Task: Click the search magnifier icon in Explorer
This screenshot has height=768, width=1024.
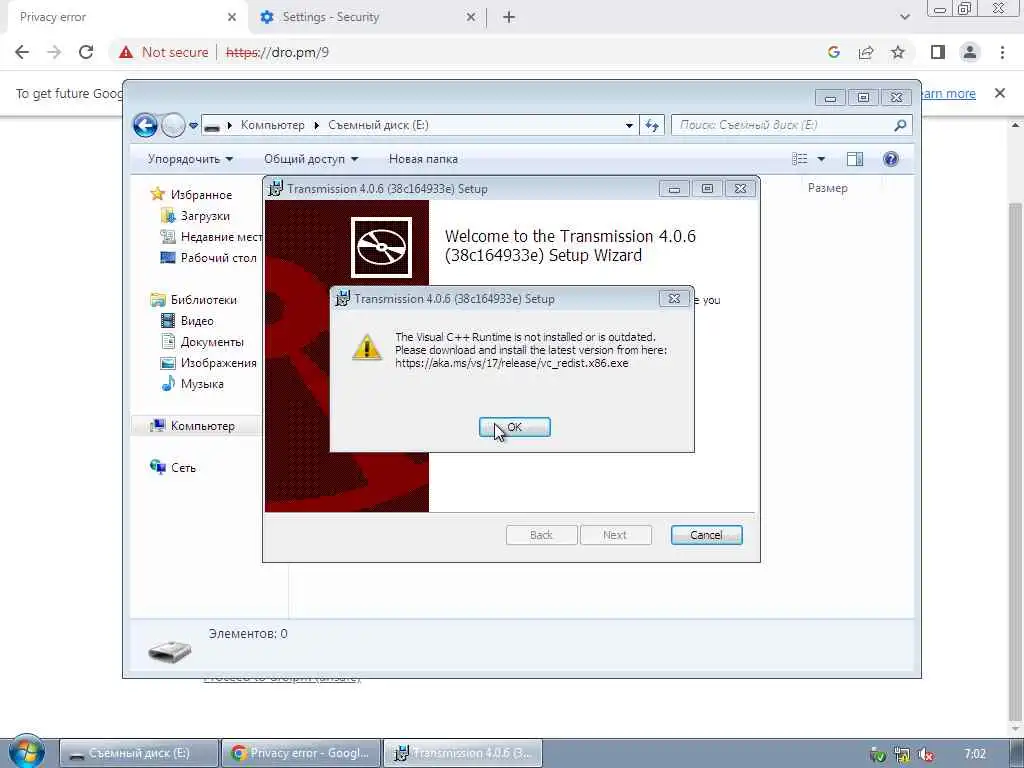Action: tap(901, 125)
